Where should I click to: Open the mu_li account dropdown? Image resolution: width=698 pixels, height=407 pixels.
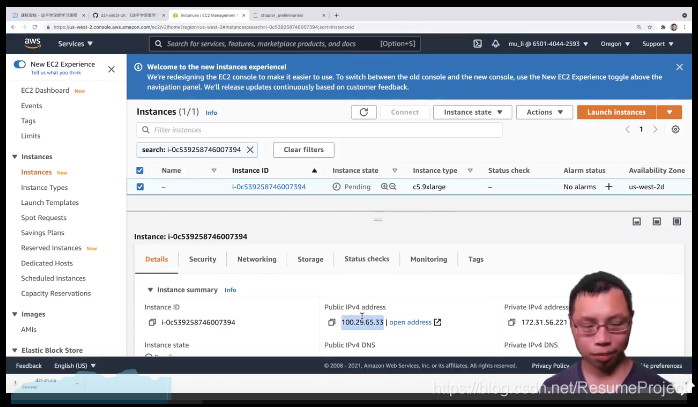tap(548, 44)
